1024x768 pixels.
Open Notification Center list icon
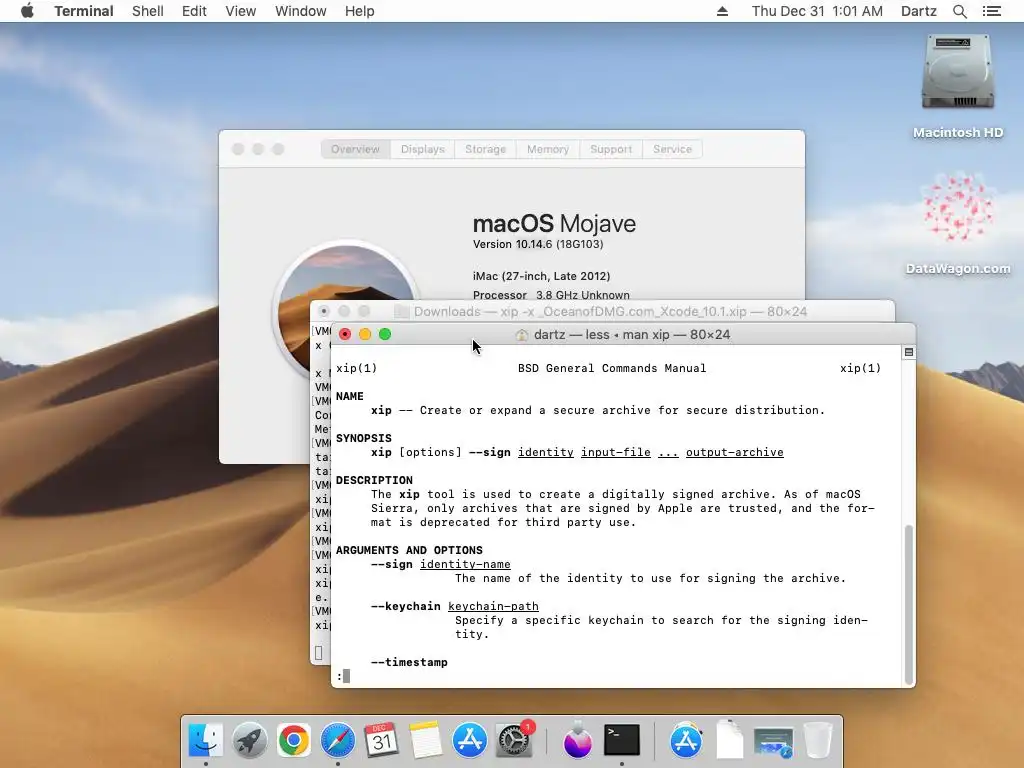tap(992, 11)
